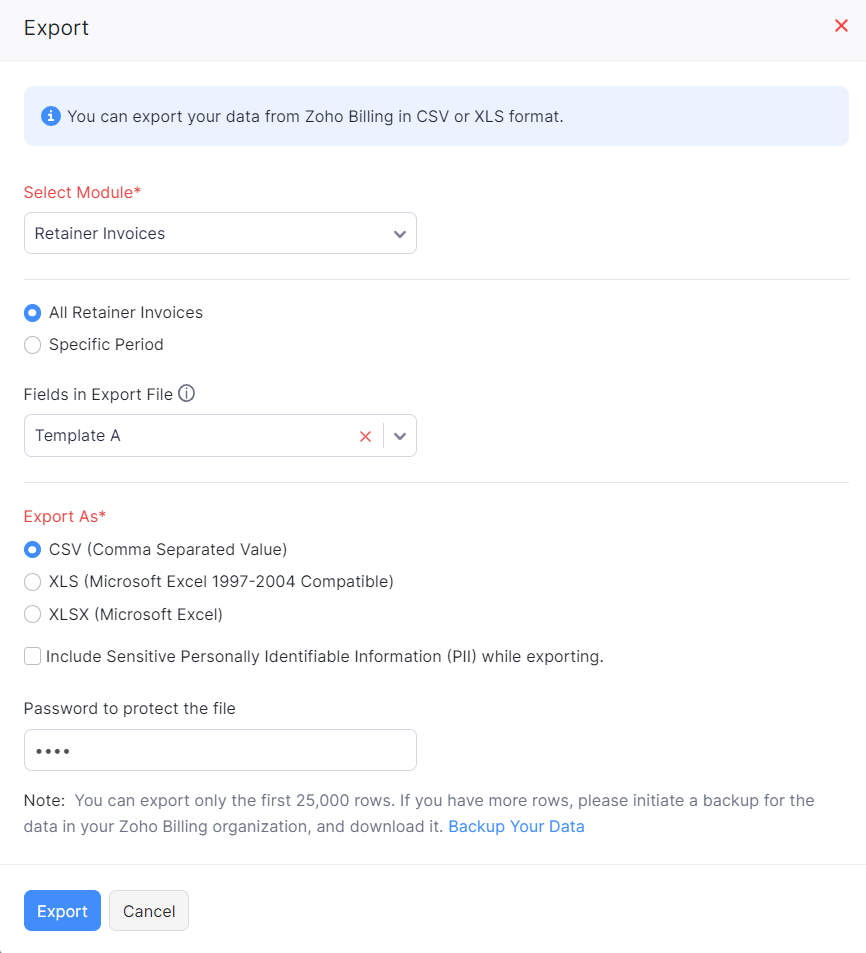The height and width of the screenshot is (953, 866).
Task: Expand the Template A fields dropdown
Action: pos(399,436)
